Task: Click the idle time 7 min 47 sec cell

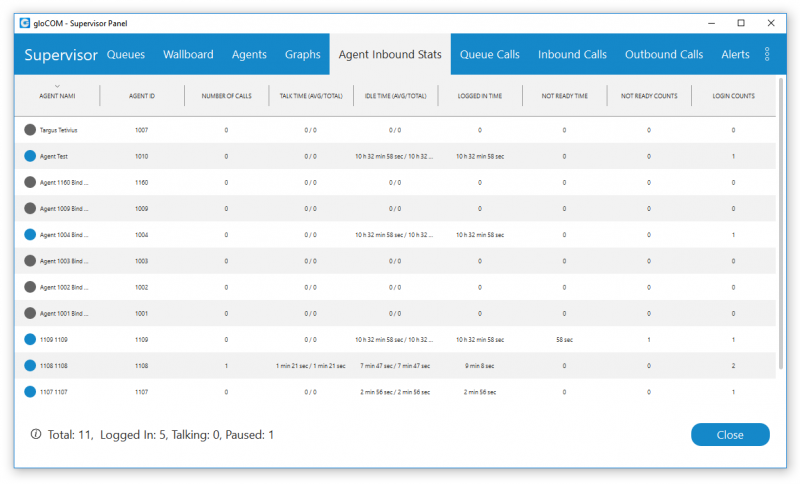Action: 395,366
